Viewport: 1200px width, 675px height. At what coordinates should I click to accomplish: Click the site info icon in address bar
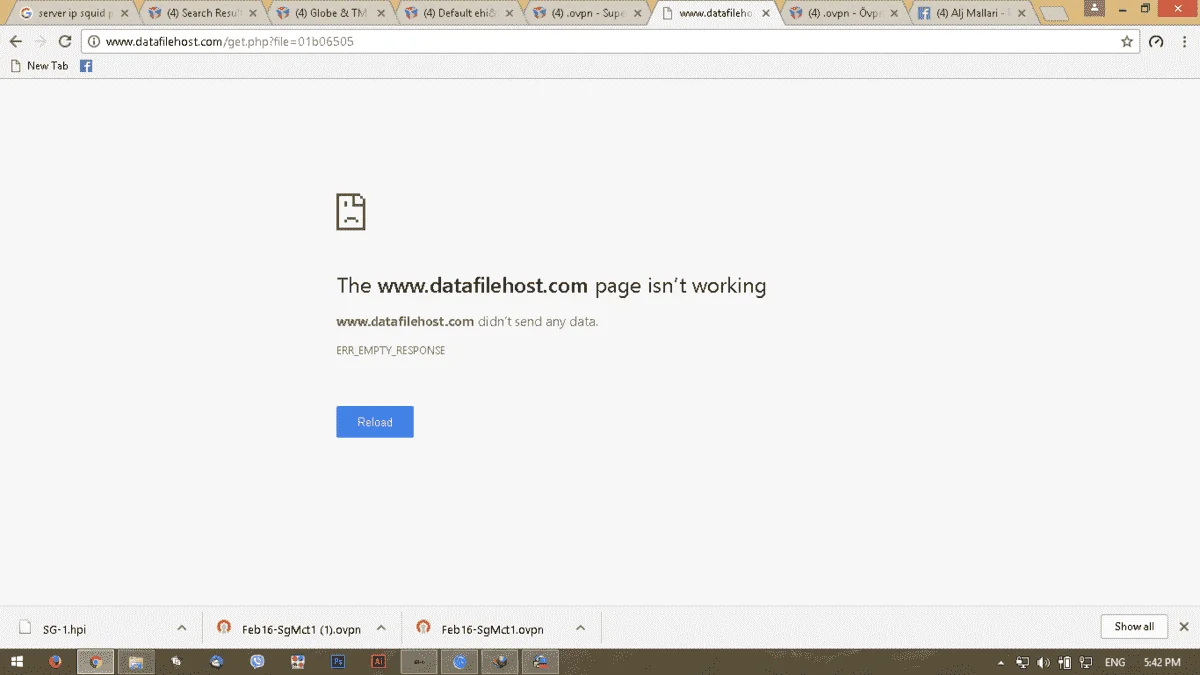pos(93,42)
